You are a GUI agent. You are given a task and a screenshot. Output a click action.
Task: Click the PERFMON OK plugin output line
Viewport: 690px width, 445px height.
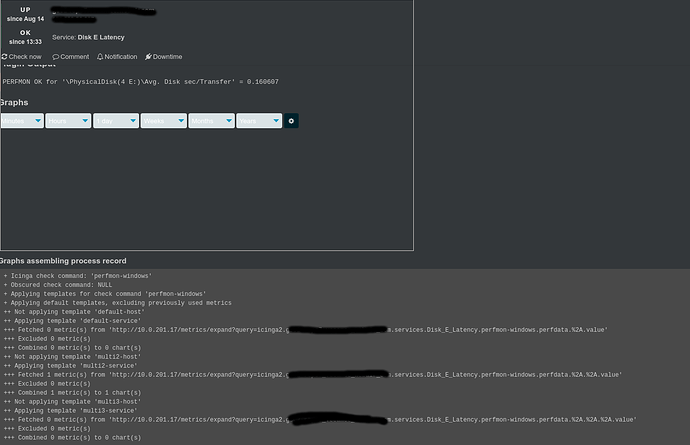(140, 82)
